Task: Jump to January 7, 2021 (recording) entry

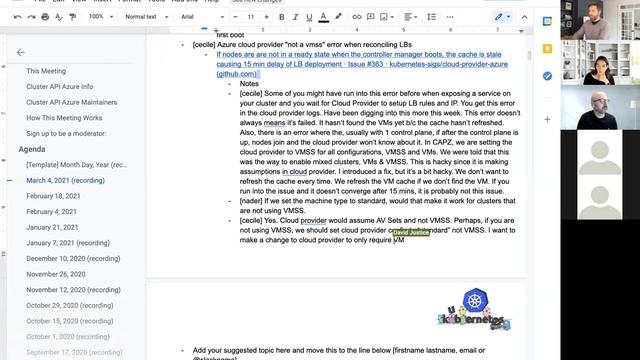Action: [x=68, y=243]
